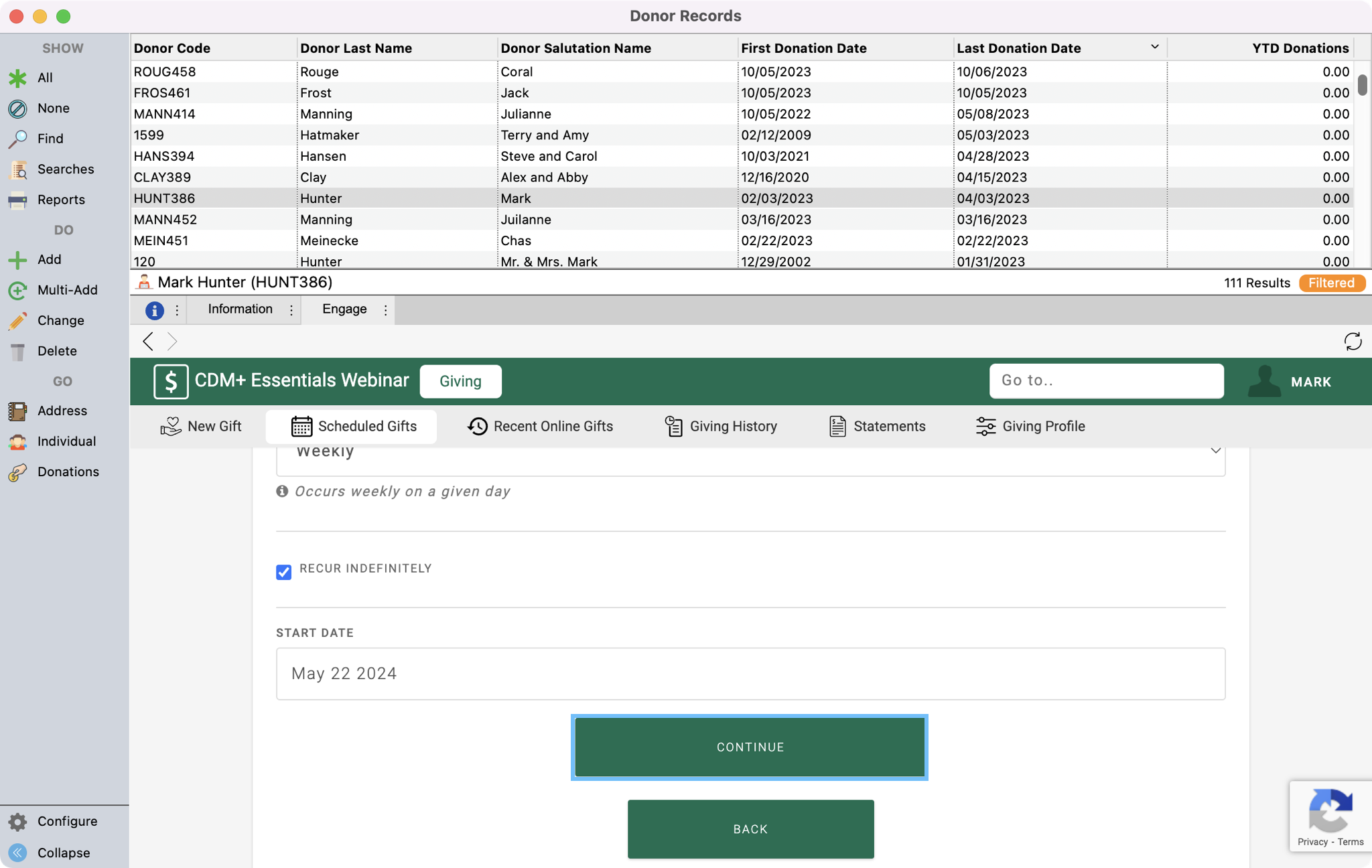Open the Last Donation Date column sort arrow
Image resolution: width=1372 pixels, height=868 pixels.
1154,47
